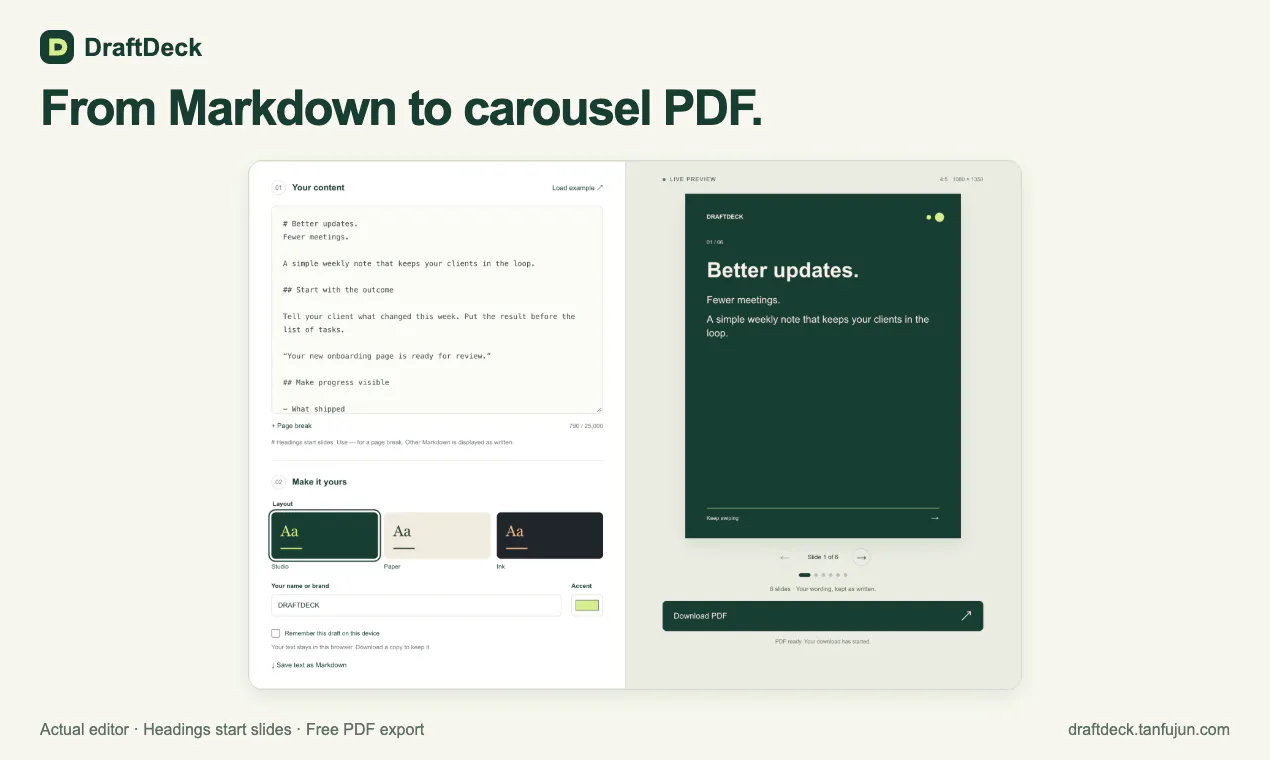Select the Paper layout option

[437, 536]
